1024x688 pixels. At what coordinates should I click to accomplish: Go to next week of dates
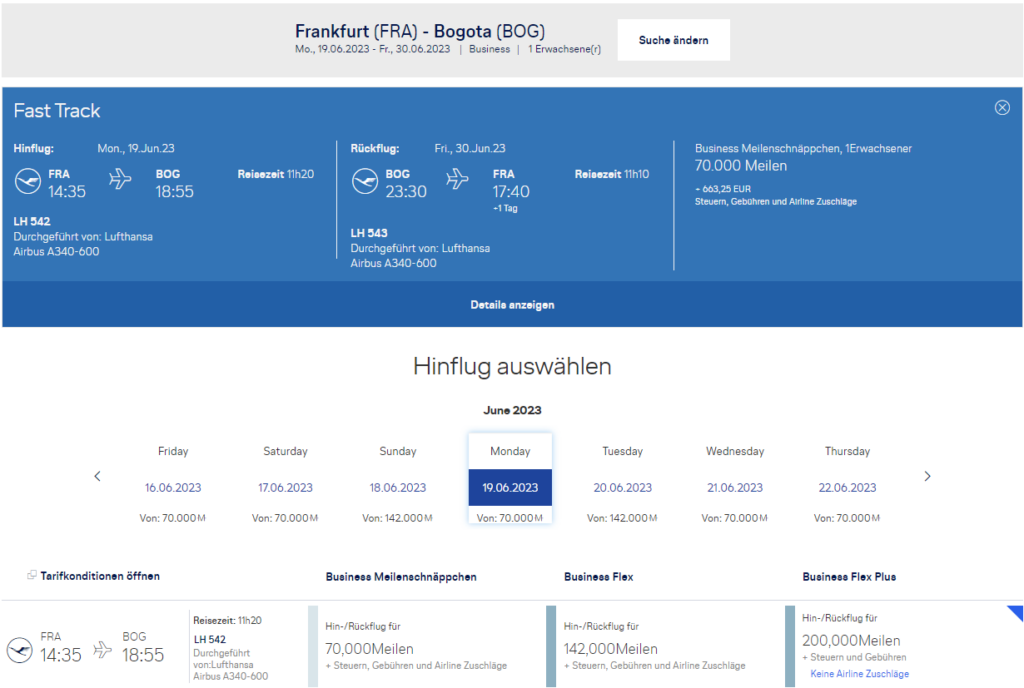[927, 476]
